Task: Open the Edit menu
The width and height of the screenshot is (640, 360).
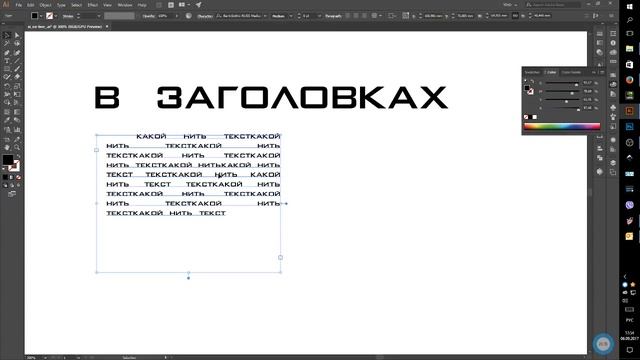Action: (30, 5)
